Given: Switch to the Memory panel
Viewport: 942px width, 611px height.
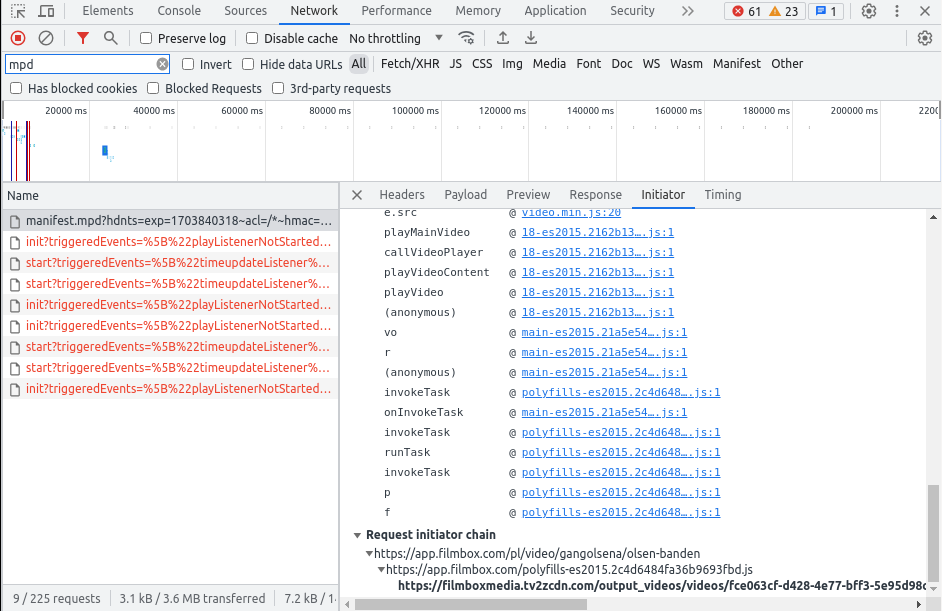Looking at the screenshot, I should (x=478, y=11).
